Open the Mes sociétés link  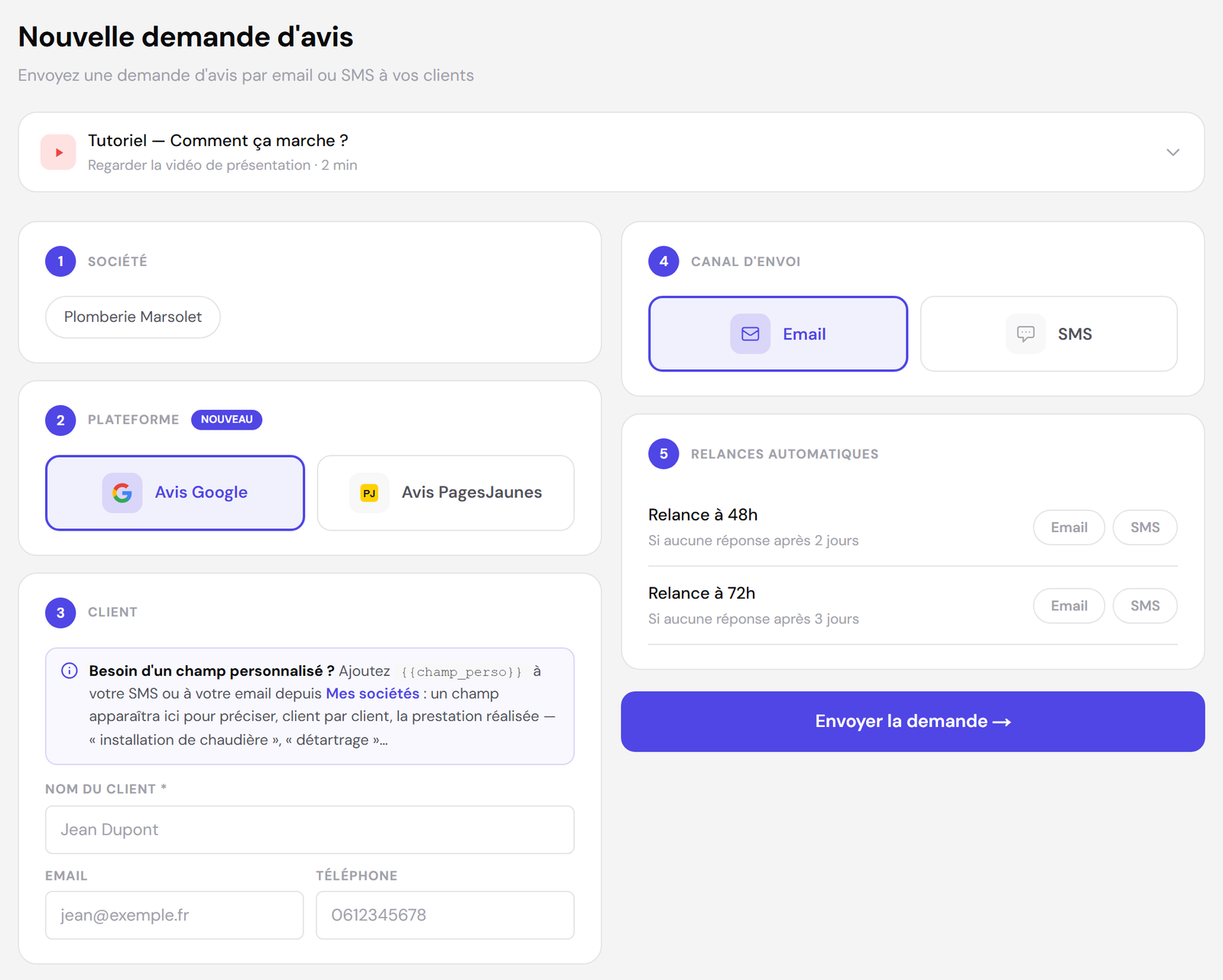pos(373,693)
